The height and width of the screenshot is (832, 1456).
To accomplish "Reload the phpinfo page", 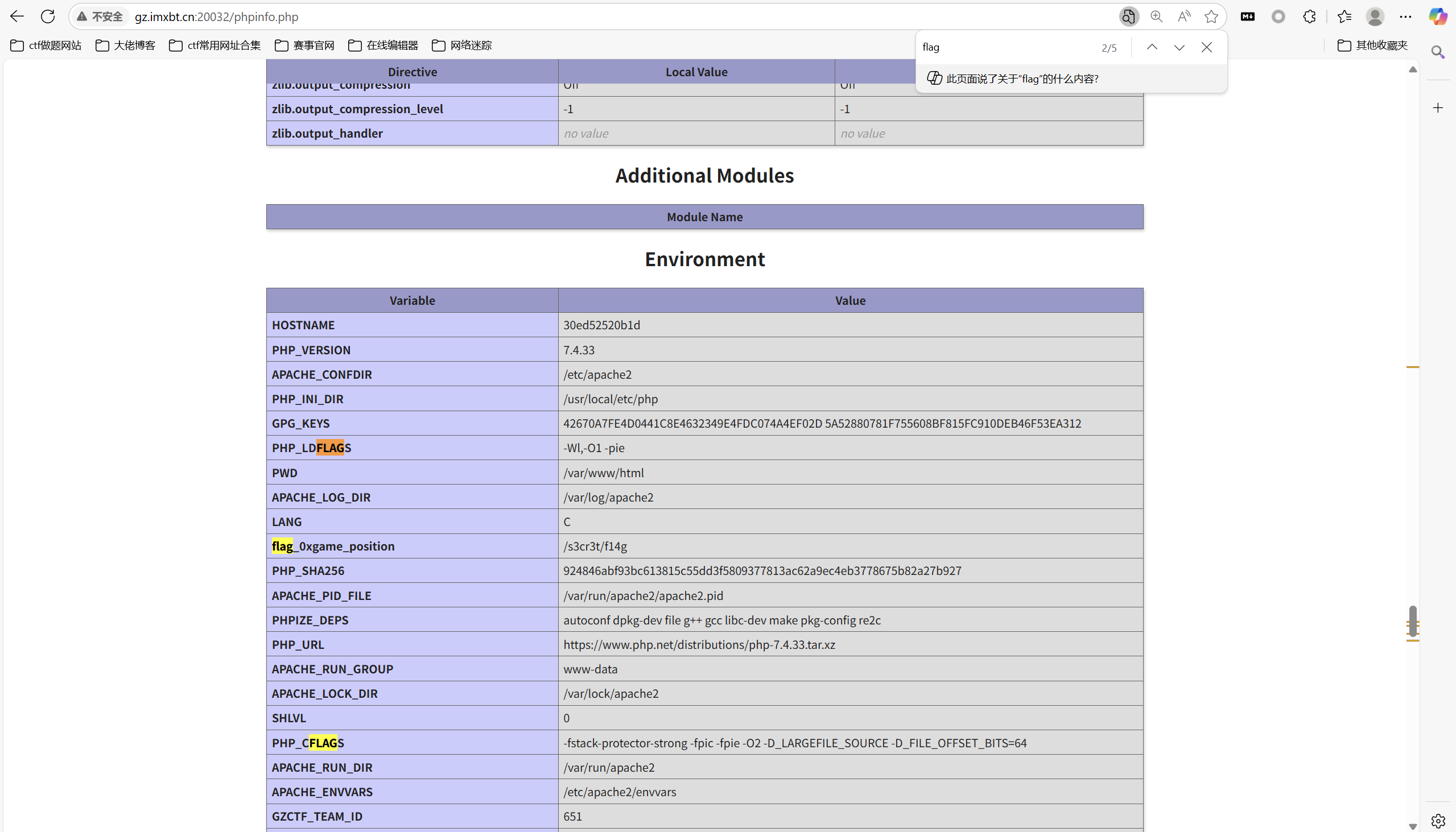I will (48, 16).
